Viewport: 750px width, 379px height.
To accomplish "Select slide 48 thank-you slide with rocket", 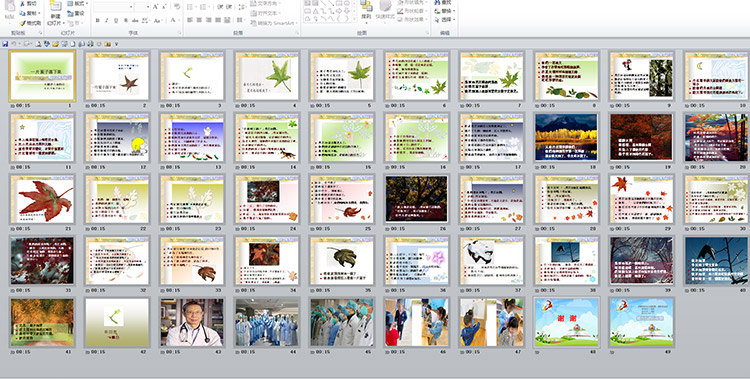I will point(566,322).
